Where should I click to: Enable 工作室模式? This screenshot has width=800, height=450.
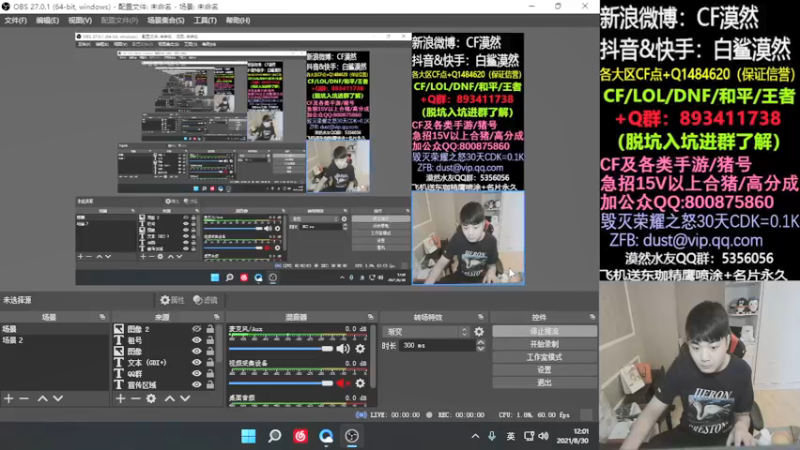pos(544,357)
